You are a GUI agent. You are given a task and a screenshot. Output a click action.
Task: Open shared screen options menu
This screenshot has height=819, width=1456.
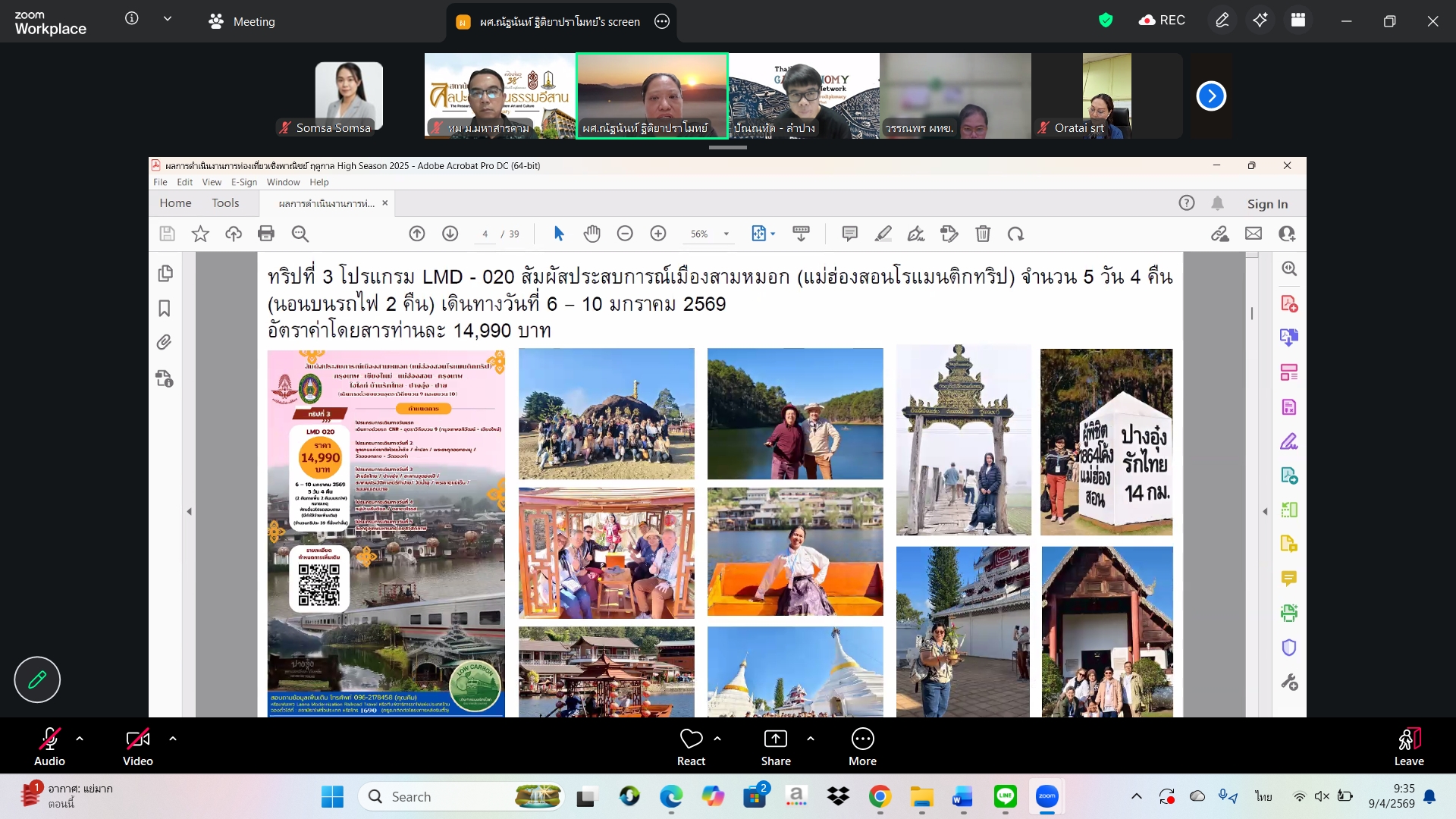[662, 21]
